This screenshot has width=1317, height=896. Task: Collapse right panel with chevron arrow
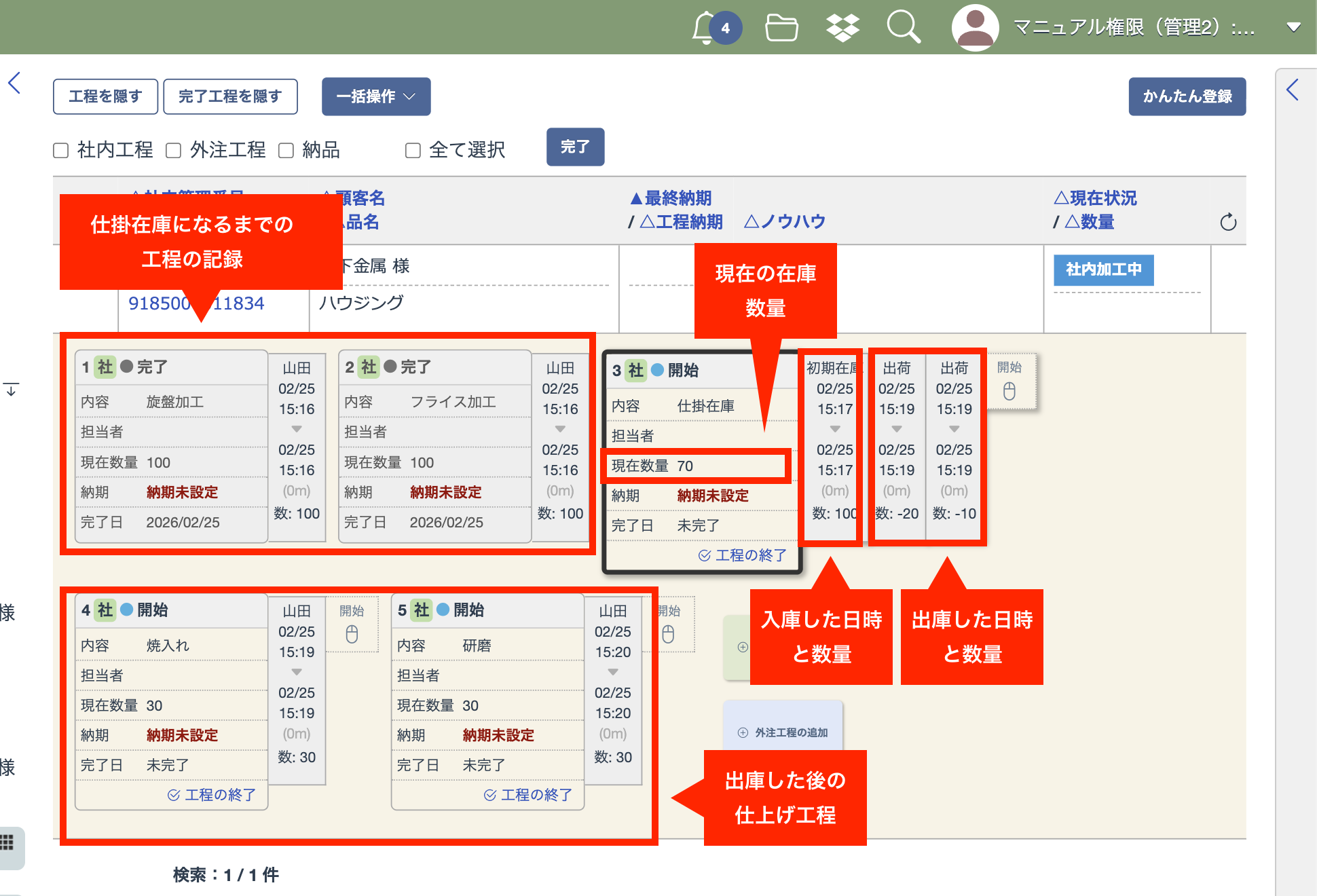1293,90
